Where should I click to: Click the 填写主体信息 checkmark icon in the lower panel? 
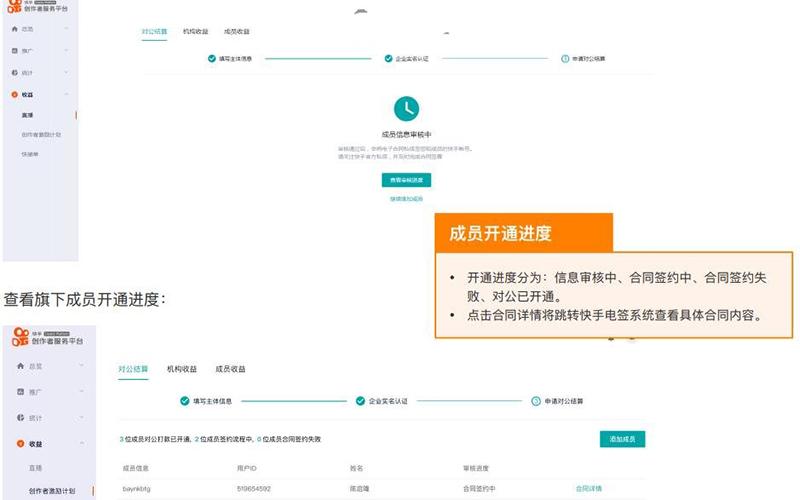185,401
